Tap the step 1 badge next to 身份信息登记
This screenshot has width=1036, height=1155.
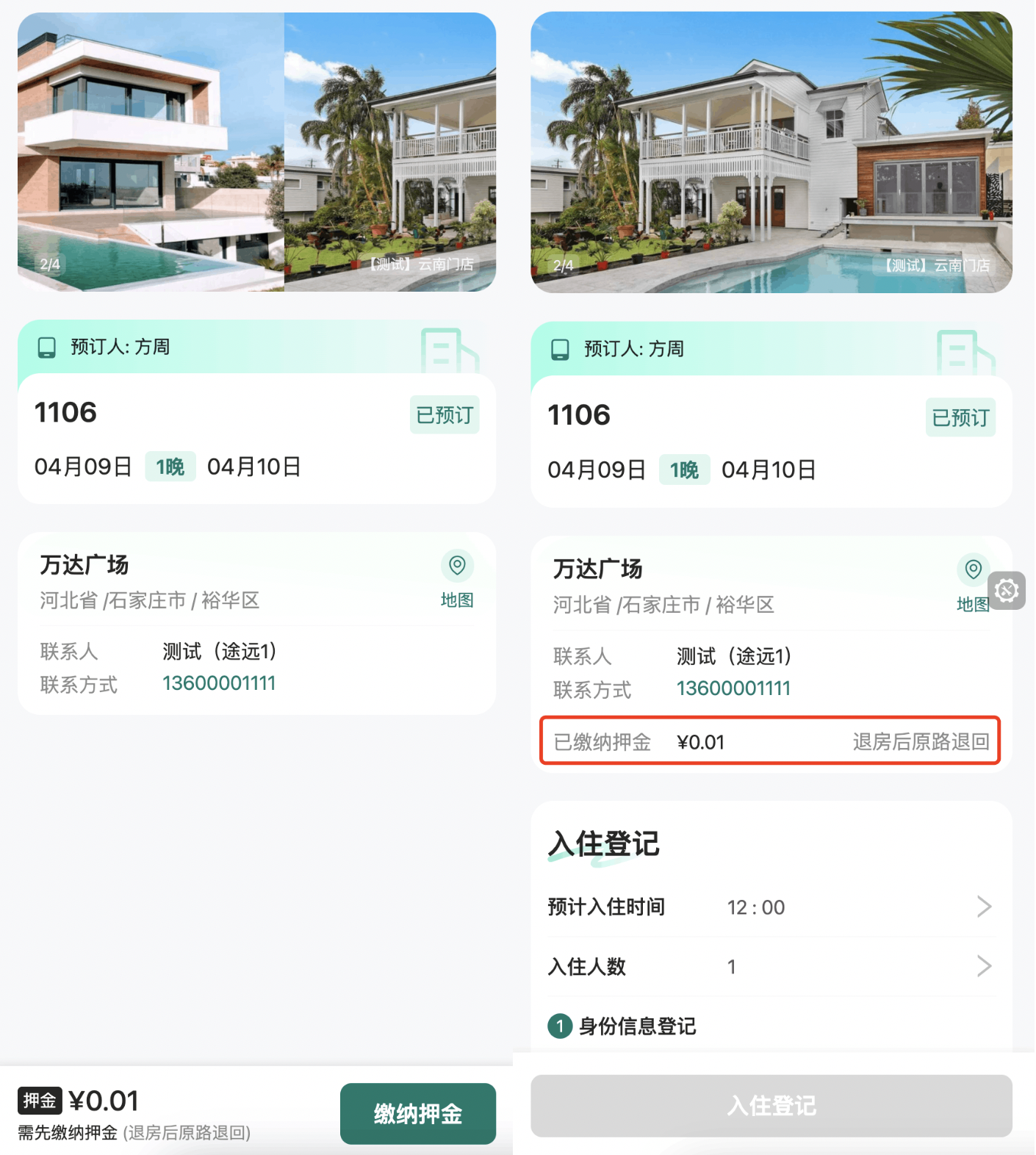pos(560,1026)
